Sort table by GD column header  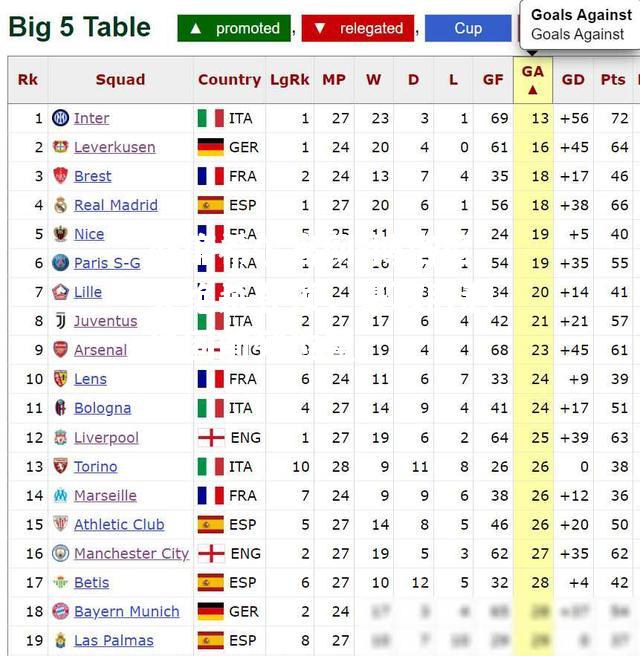click(x=573, y=79)
